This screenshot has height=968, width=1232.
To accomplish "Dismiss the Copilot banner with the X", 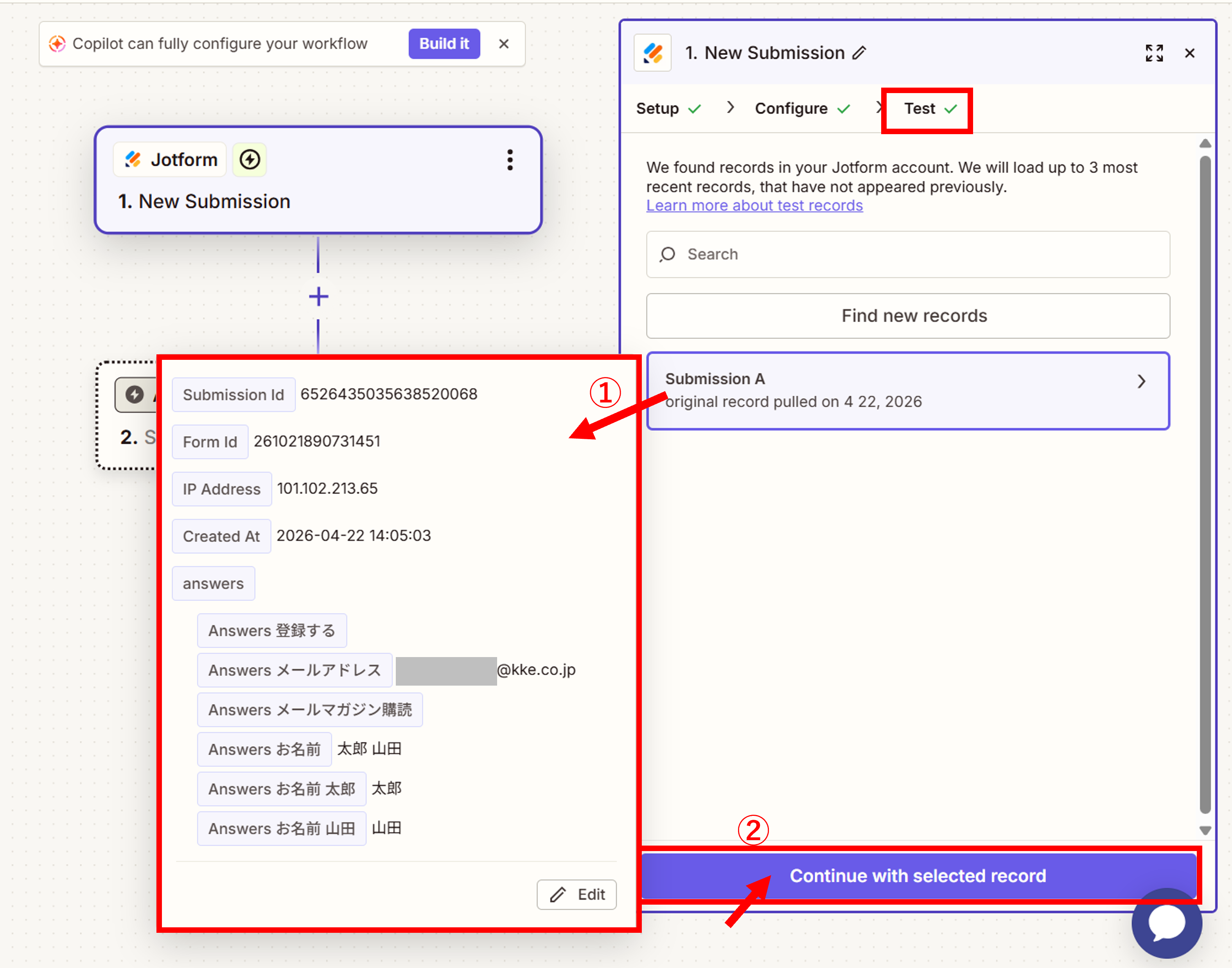I will [504, 44].
